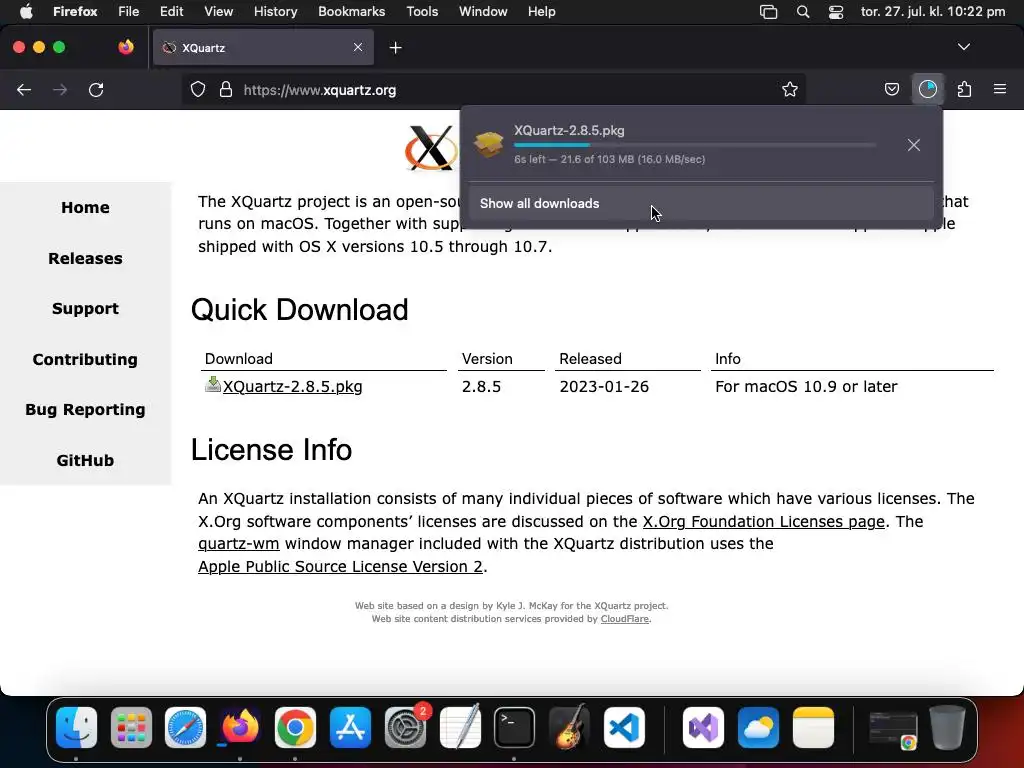The width and height of the screenshot is (1024, 768).
Task: Click the XQuartz X logo
Action: [x=431, y=148]
